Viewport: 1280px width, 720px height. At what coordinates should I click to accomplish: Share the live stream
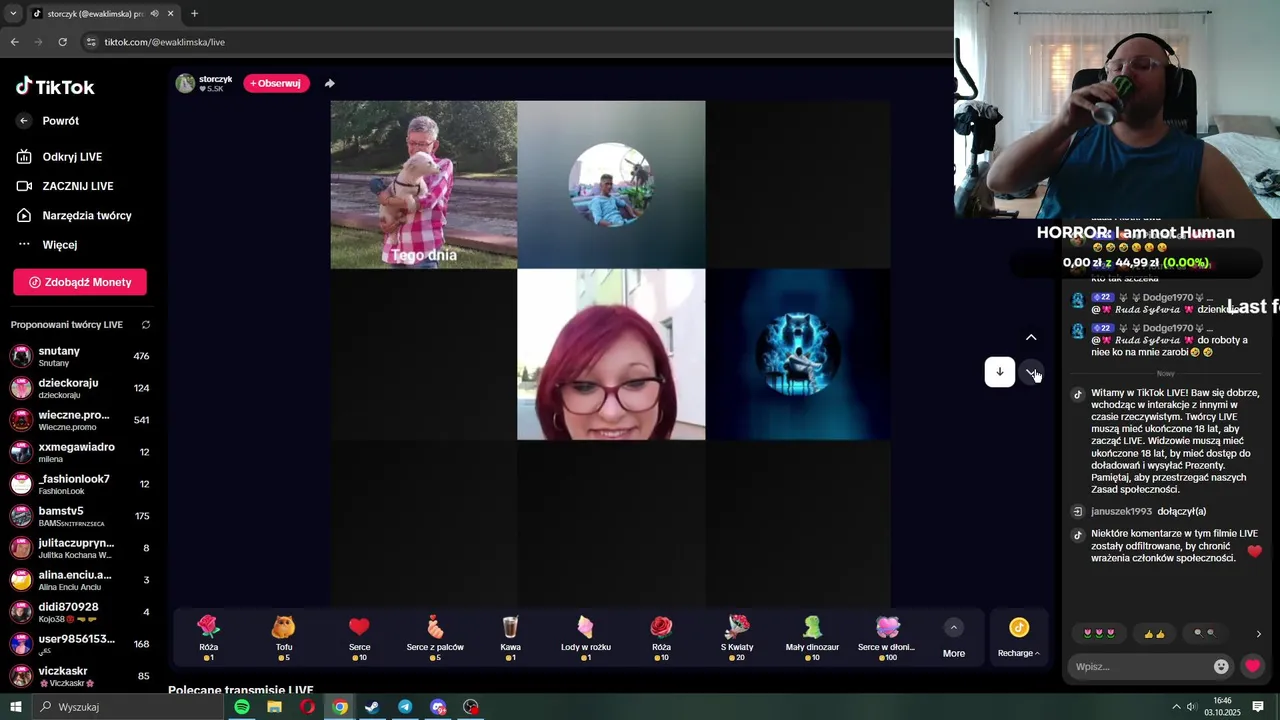(x=330, y=83)
